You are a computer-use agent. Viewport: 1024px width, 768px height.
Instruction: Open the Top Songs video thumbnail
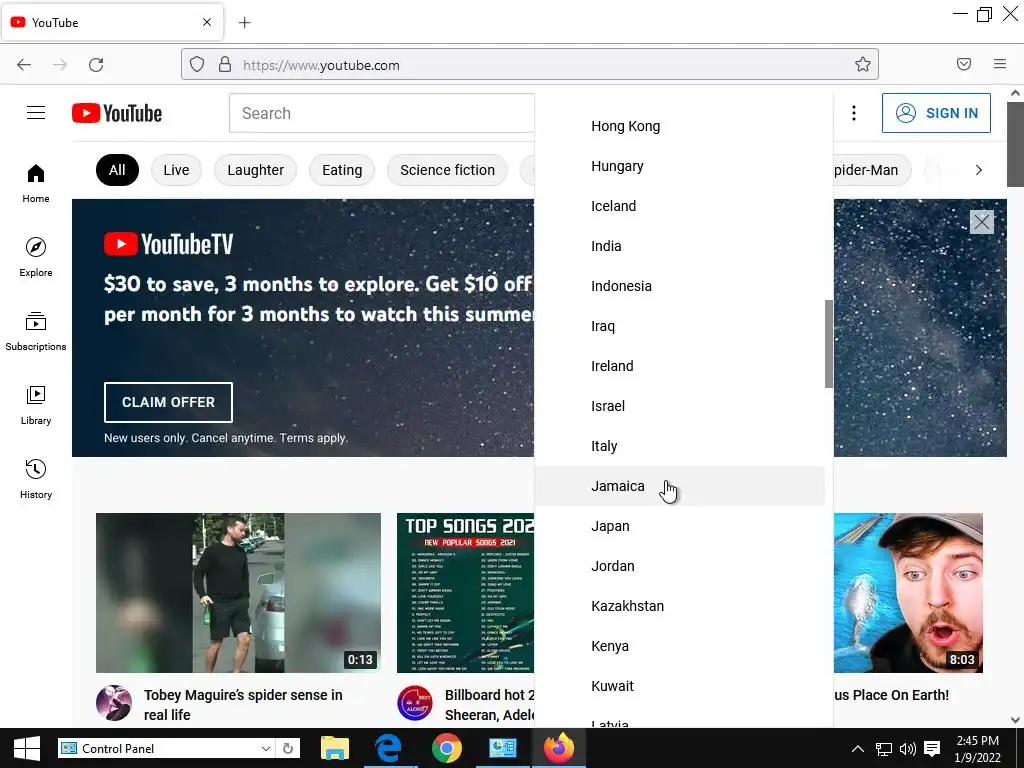click(466, 592)
